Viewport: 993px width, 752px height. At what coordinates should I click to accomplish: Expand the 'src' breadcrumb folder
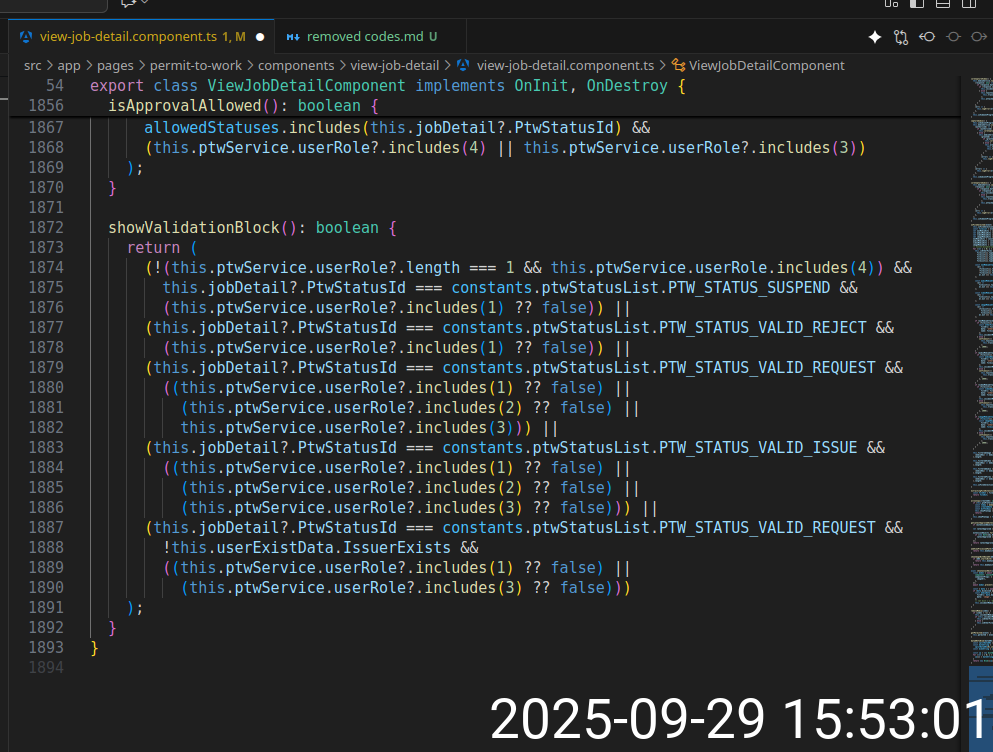(33, 66)
